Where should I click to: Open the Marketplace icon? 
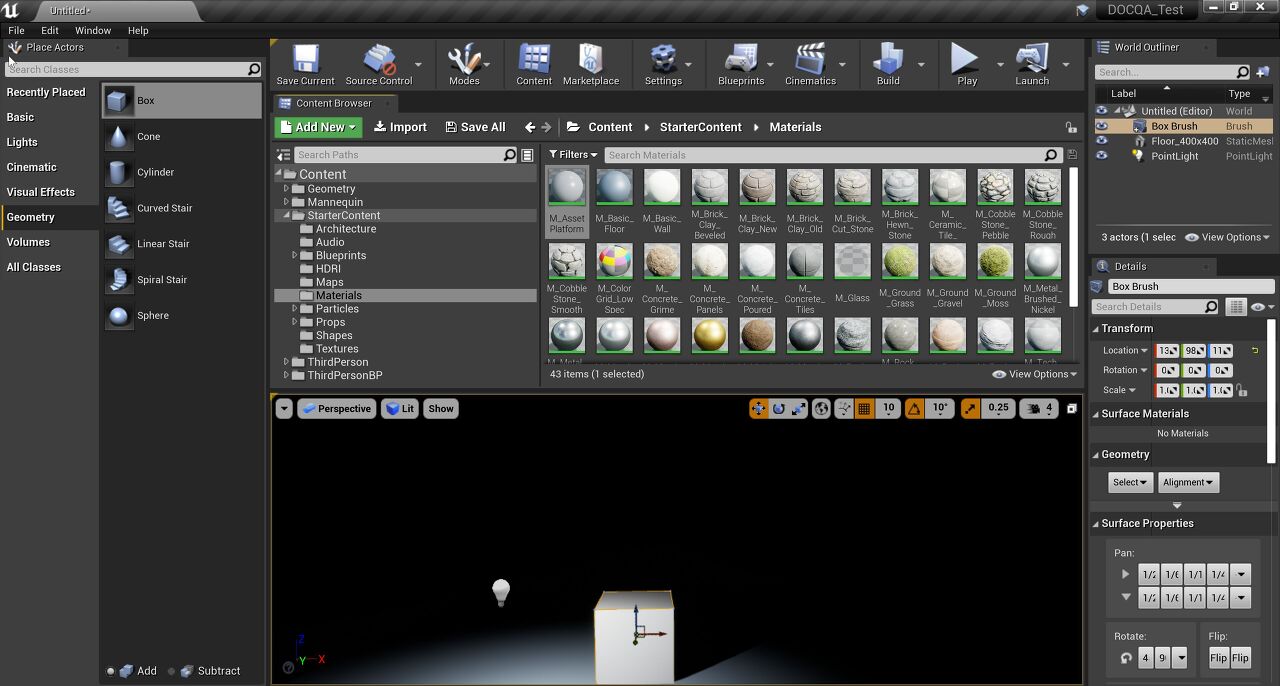(x=591, y=65)
